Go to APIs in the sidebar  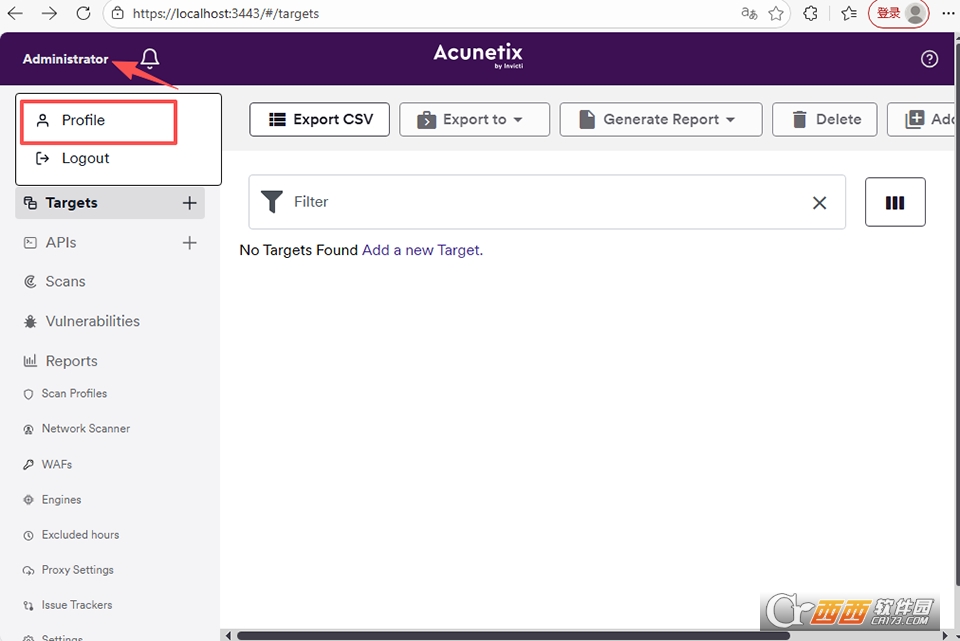click(x=61, y=242)
